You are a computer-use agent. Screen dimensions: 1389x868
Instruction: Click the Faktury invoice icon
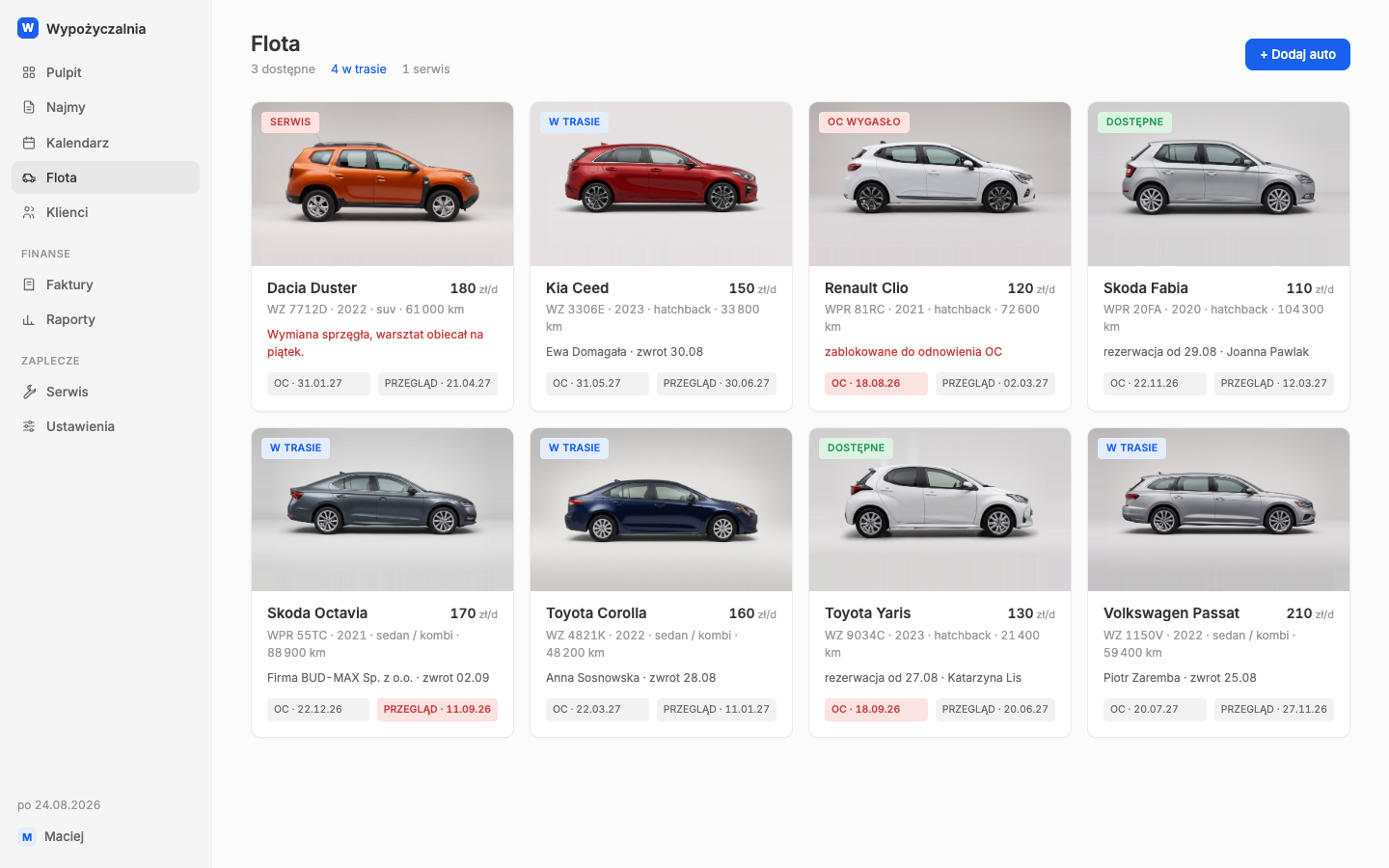tap(29, 285)
